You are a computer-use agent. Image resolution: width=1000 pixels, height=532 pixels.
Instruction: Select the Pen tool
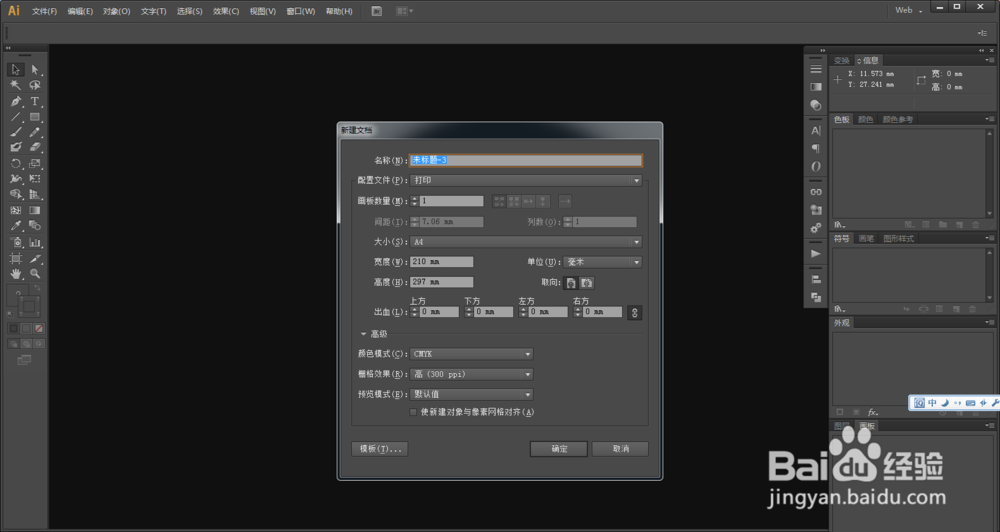point(16,101)
